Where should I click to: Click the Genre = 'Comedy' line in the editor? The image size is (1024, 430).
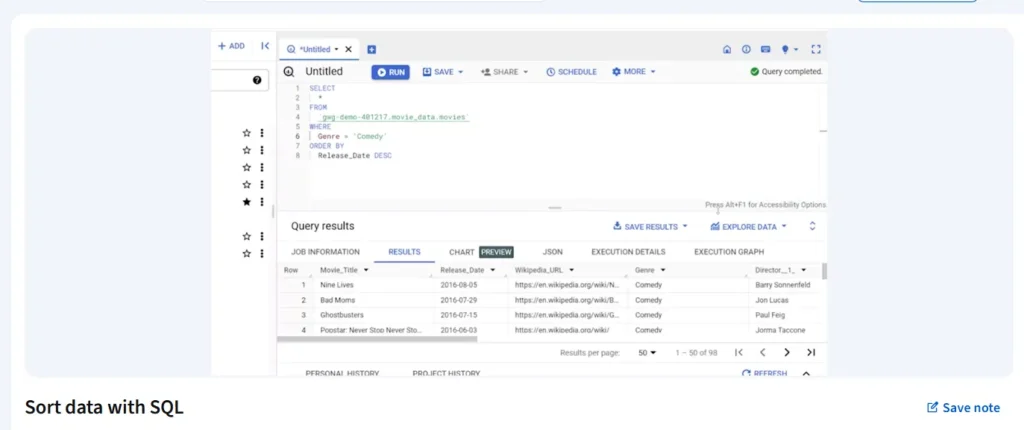353,137
